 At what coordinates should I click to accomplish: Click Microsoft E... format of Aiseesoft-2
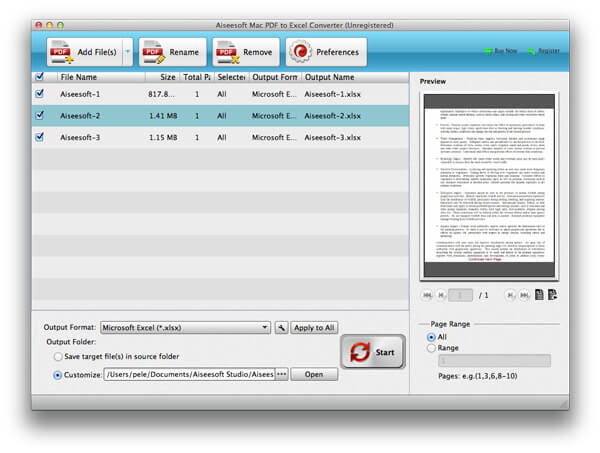point(274,116)
